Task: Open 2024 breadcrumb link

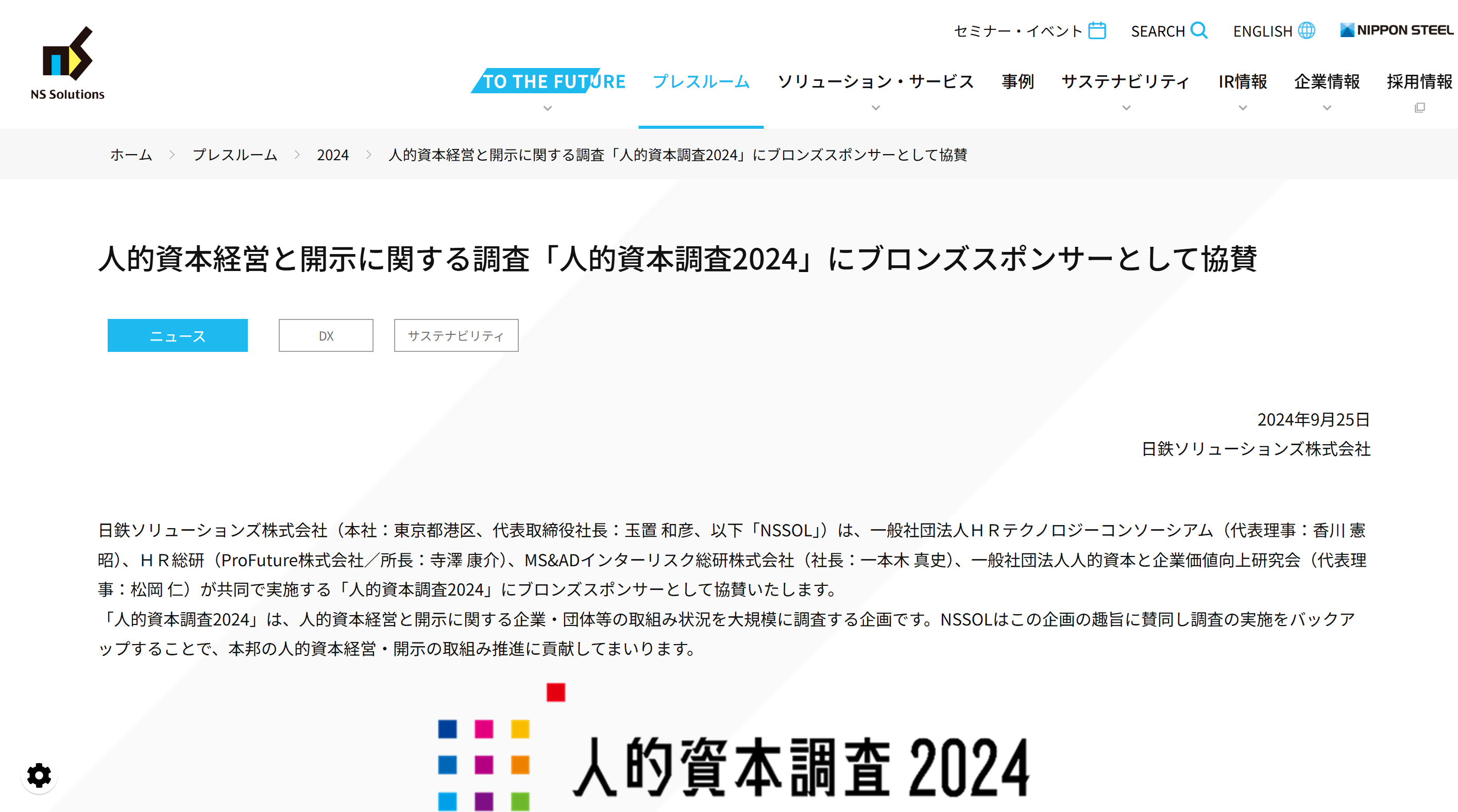Action: click(x=333, y=155)
